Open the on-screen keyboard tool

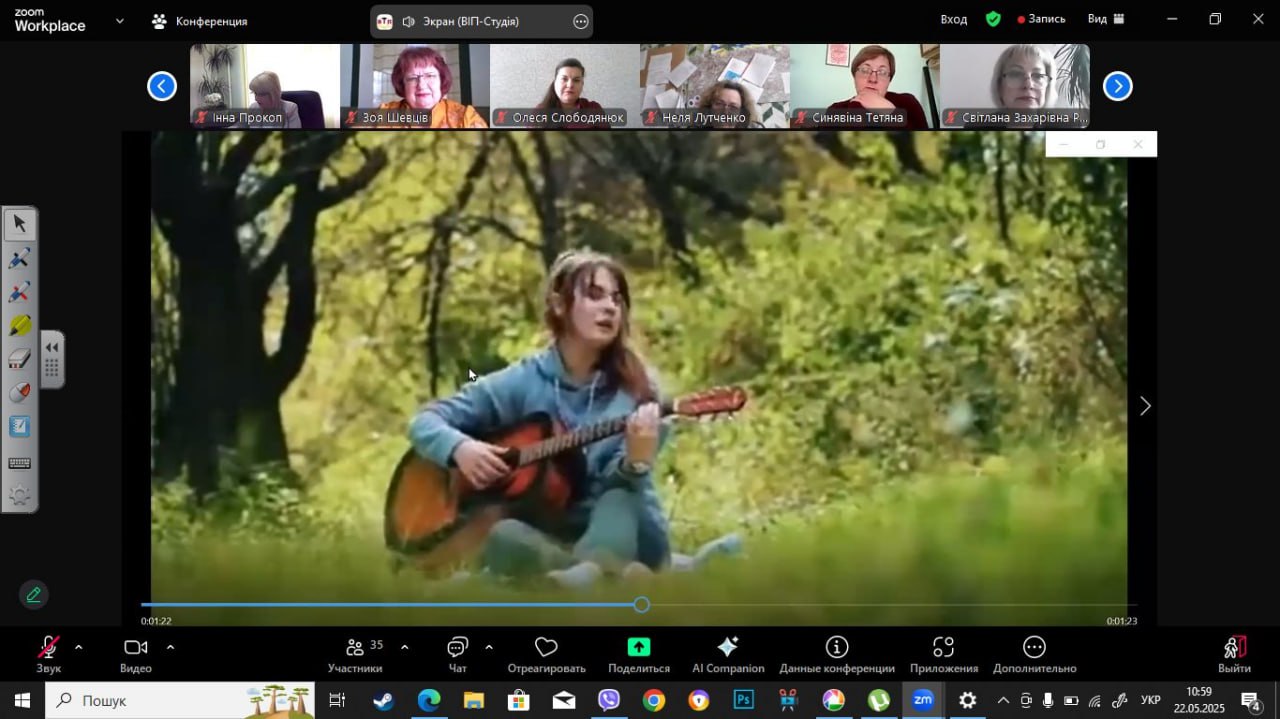point(19,463)
